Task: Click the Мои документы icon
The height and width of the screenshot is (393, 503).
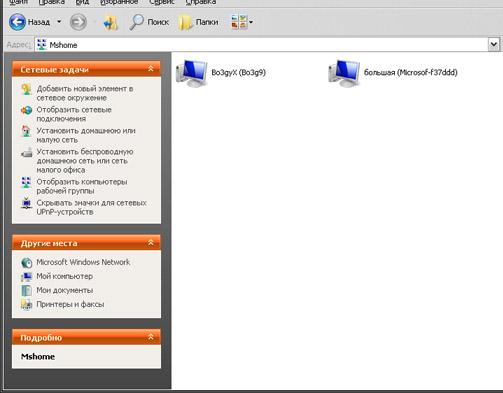Action: 26,290
